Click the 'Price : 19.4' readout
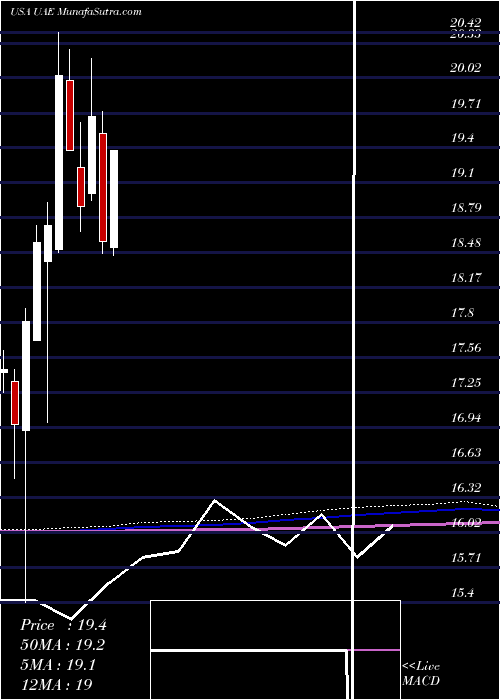Image resolution: width=500 pixels, height=700 pixels. tap(63, 625)
